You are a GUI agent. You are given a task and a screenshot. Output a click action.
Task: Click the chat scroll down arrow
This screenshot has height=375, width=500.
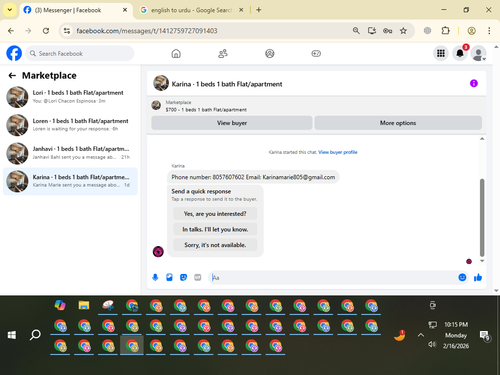pos(482,261)
